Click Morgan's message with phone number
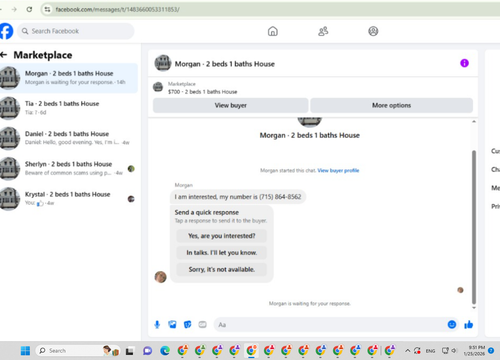500x360 pixels. (238, 197)
